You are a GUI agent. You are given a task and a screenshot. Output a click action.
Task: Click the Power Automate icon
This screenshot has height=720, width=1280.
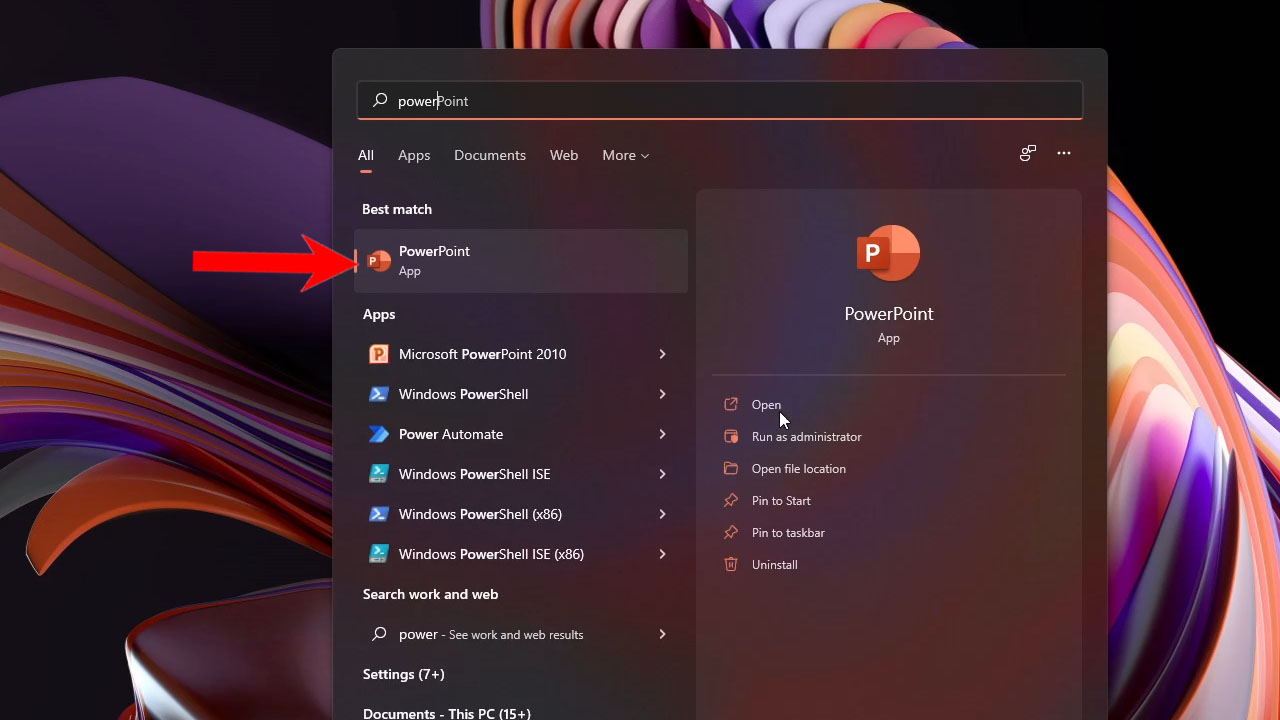[379, 434]
